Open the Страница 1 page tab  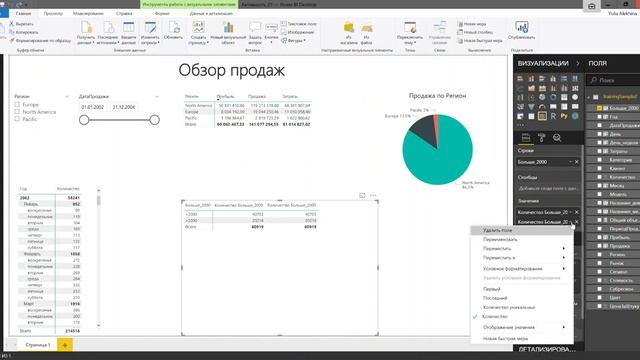(x=38, y=345)
